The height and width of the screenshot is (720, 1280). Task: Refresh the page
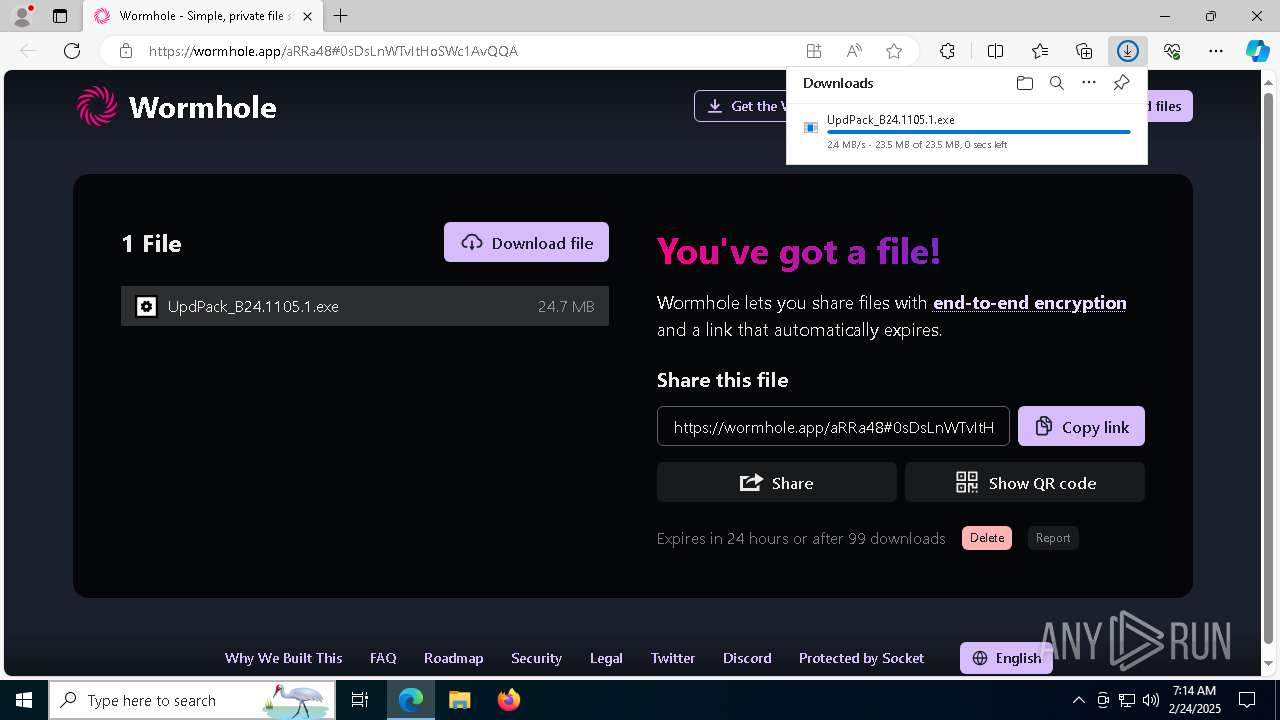click(72, 51)
